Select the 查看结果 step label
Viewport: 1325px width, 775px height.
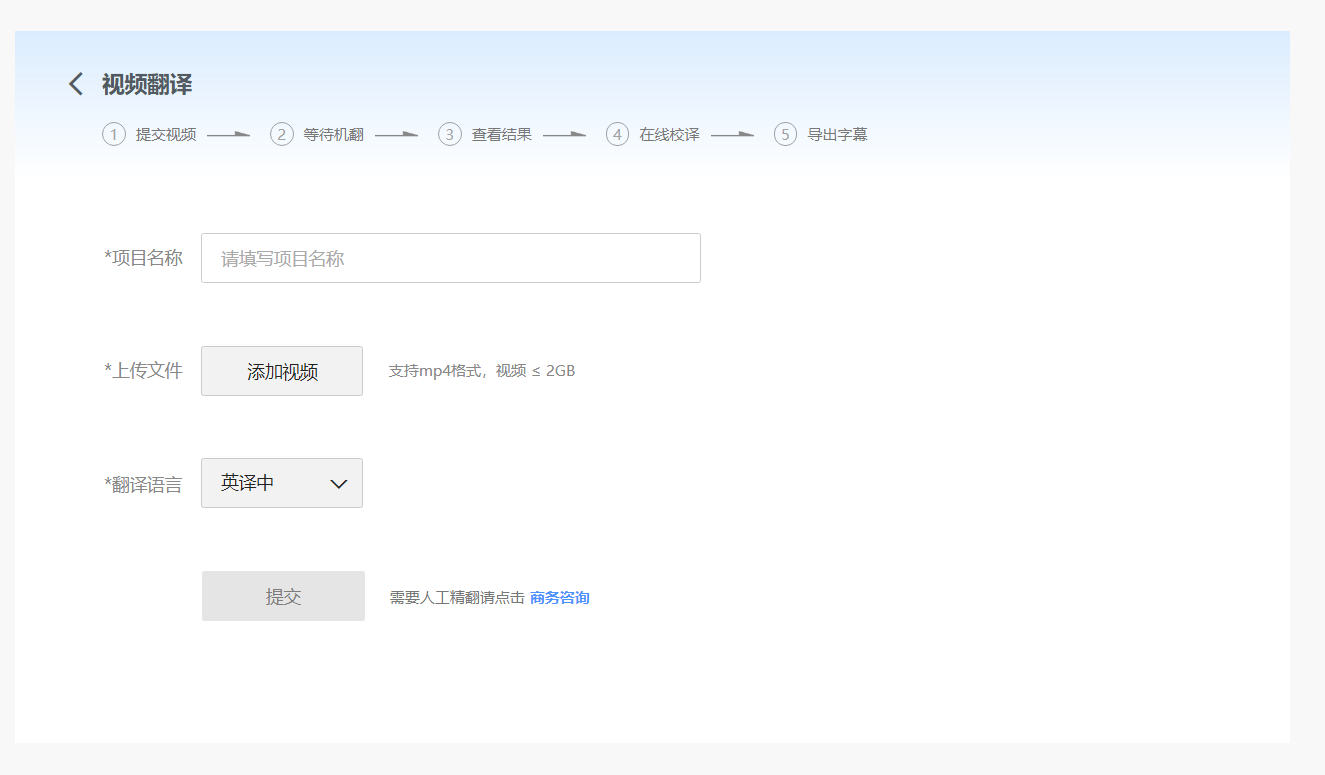tap(502, 135)
